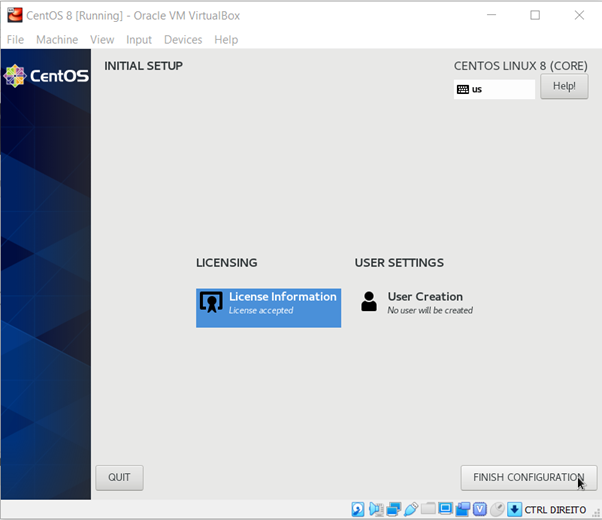Click the network adapter status icon
602x520 pixels.
[x=393, y=509]
